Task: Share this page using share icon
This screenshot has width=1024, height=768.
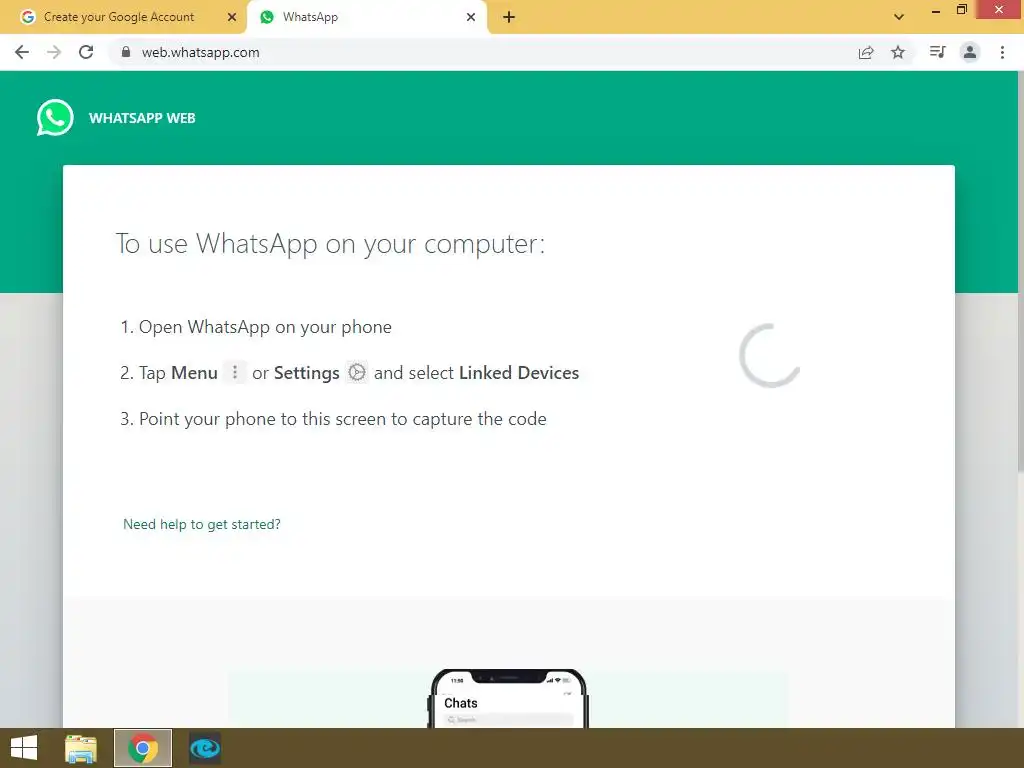Action: [x=866, y=52]
